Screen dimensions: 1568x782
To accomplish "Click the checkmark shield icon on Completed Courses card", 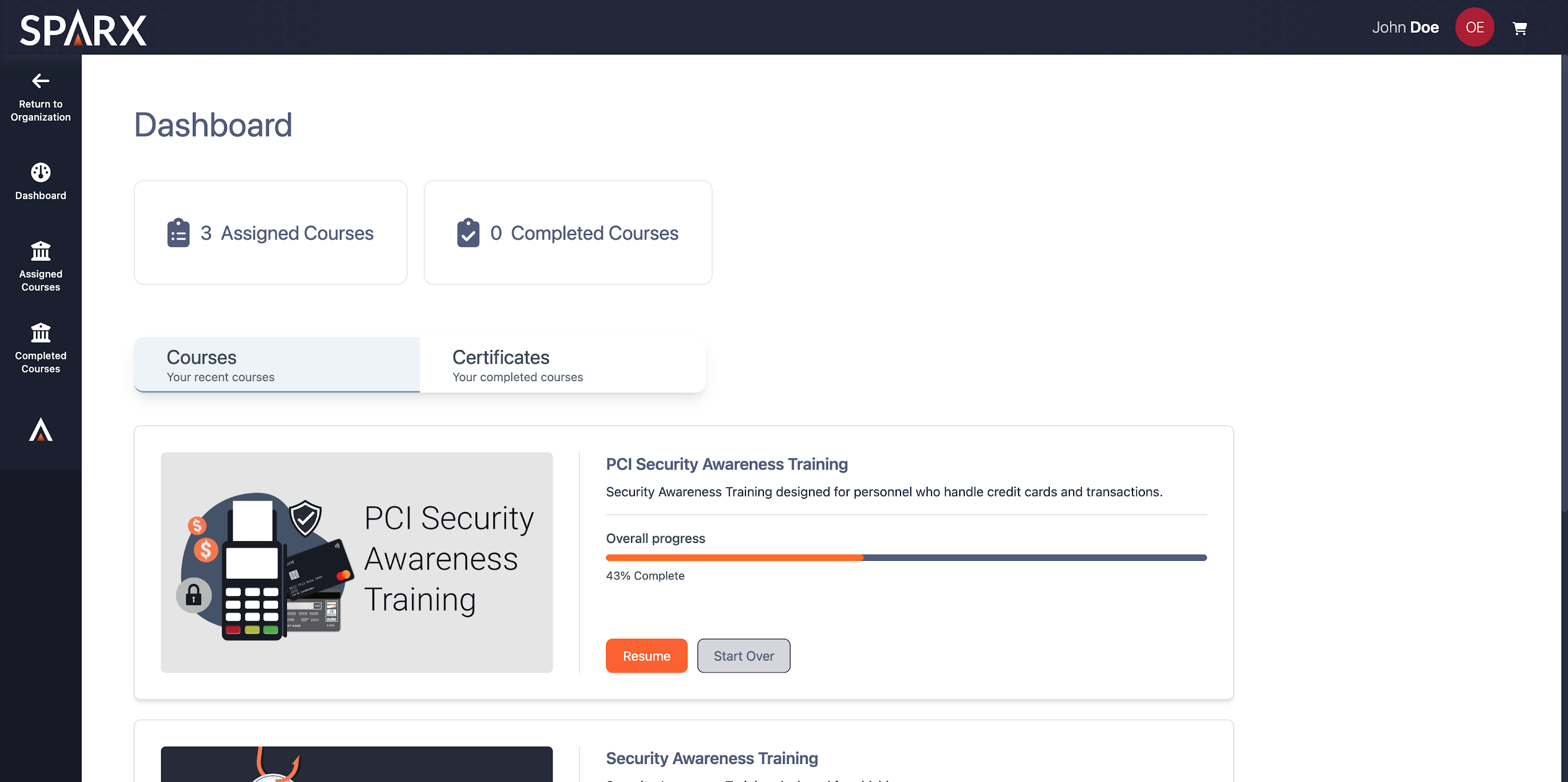I will 468,233.
